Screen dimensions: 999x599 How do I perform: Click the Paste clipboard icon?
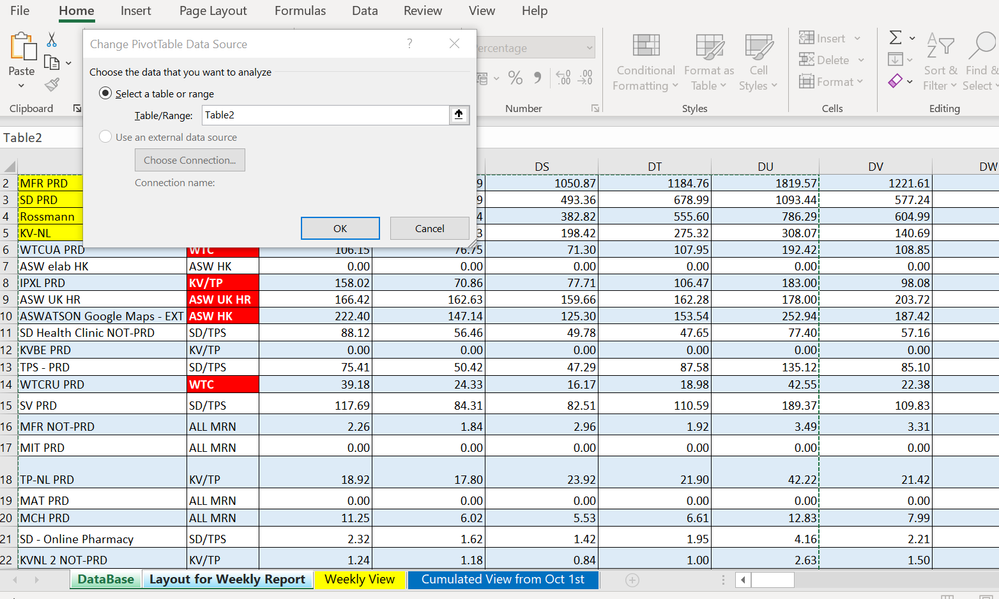22,47
